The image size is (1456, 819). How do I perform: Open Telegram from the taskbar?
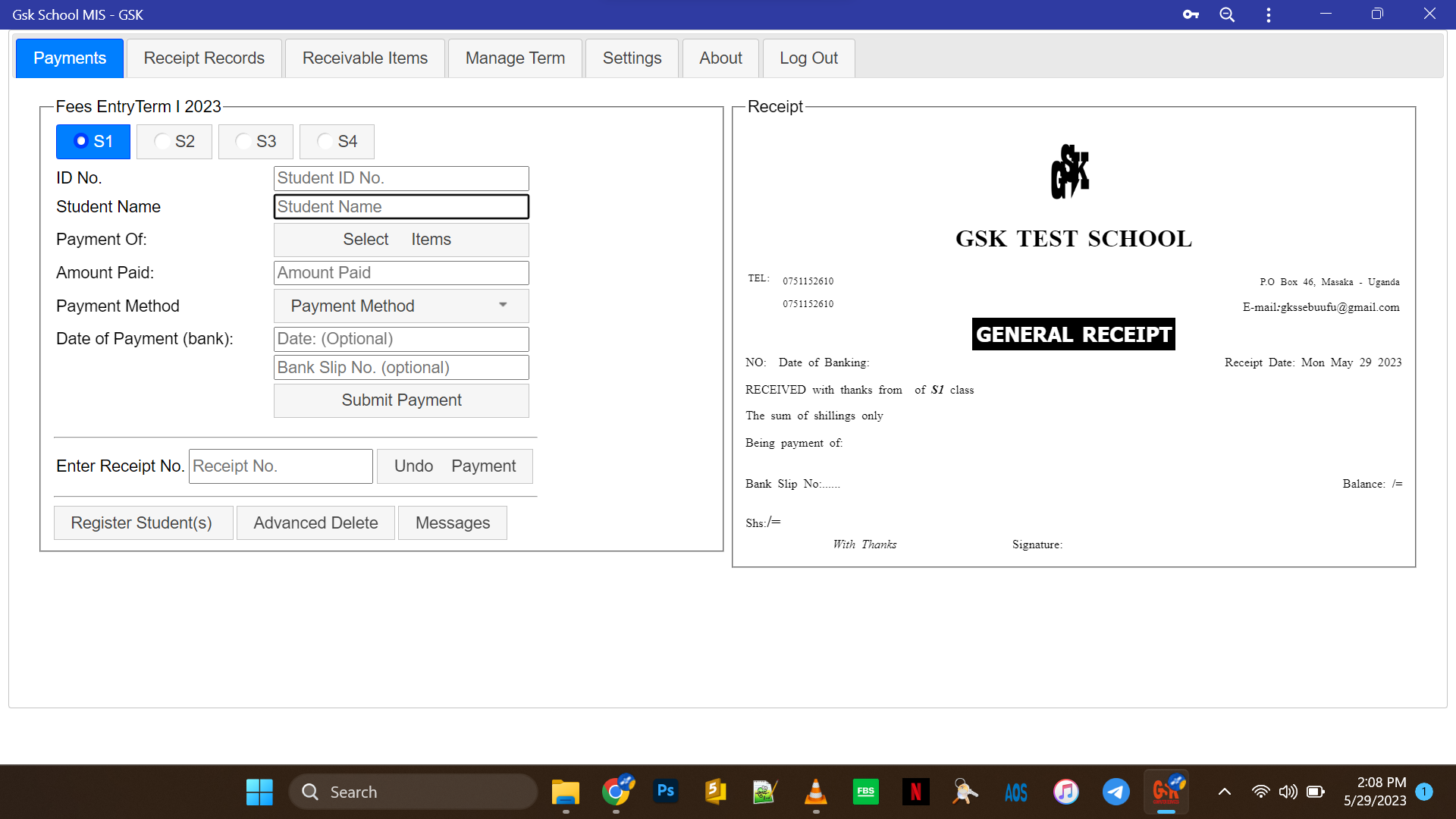1116,792
